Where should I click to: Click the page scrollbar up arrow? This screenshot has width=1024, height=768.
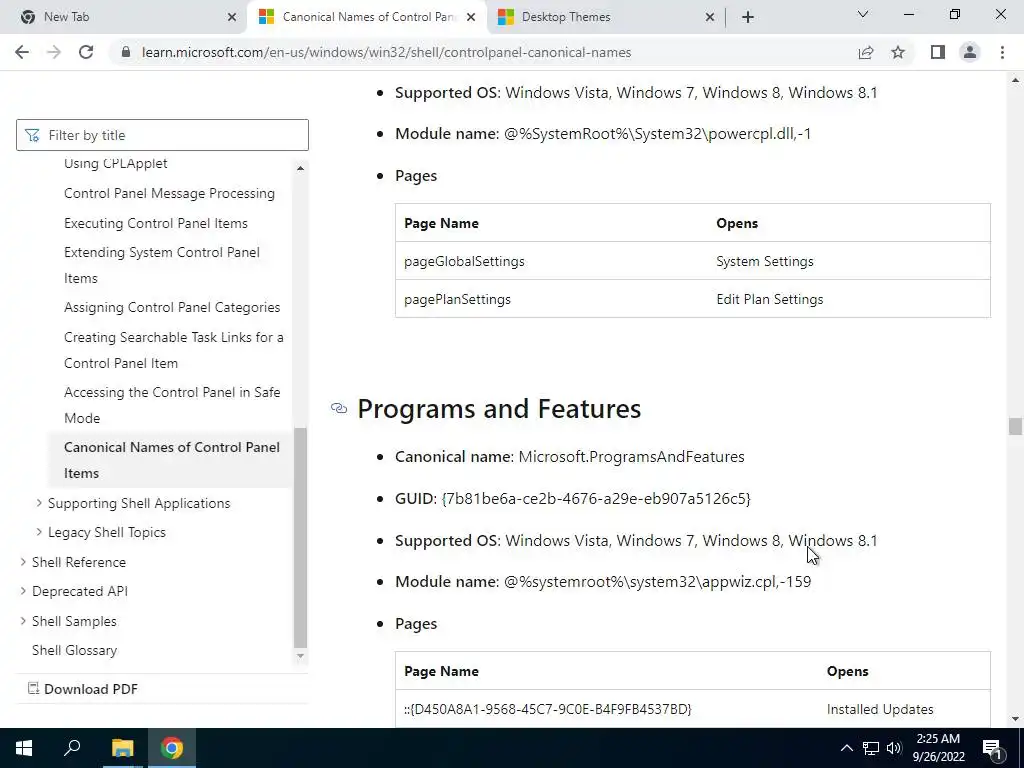pyautogui.click(x=1015, y=80)
